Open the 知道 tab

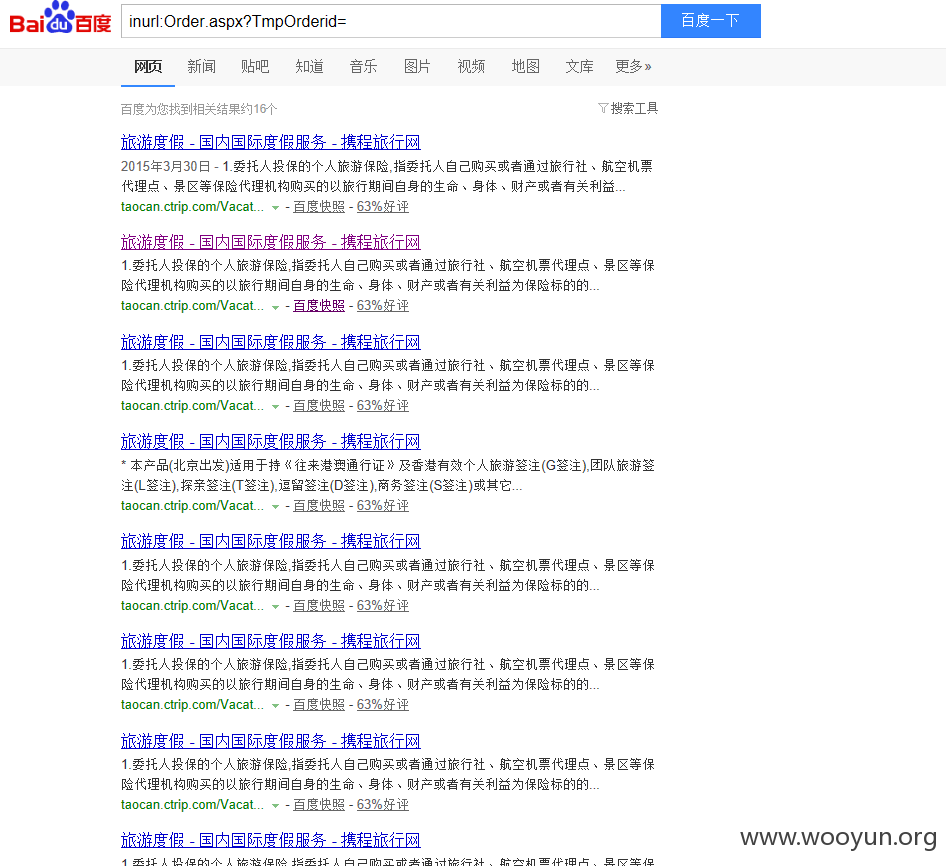coord(310,66)
